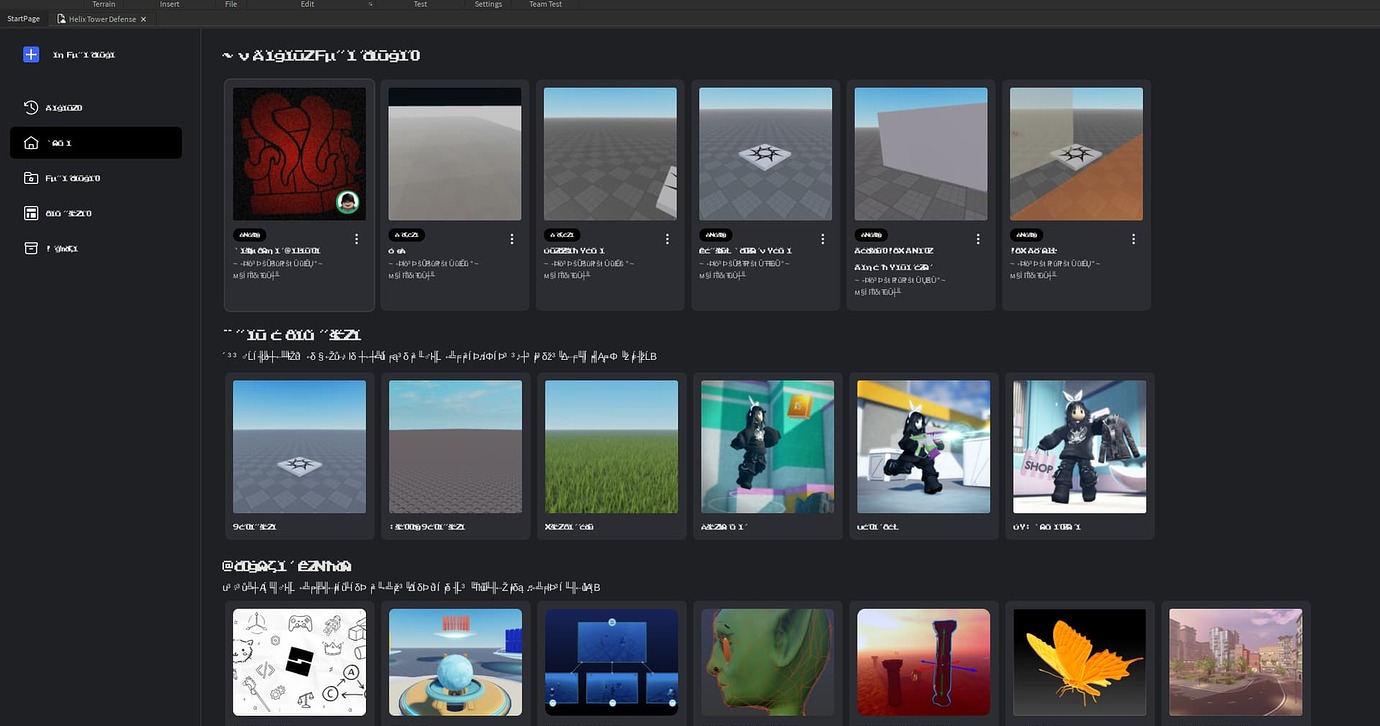This screenshot has height=726, width=1380.
Task: Open the Test menu
Action: click(x=420, y=4)
